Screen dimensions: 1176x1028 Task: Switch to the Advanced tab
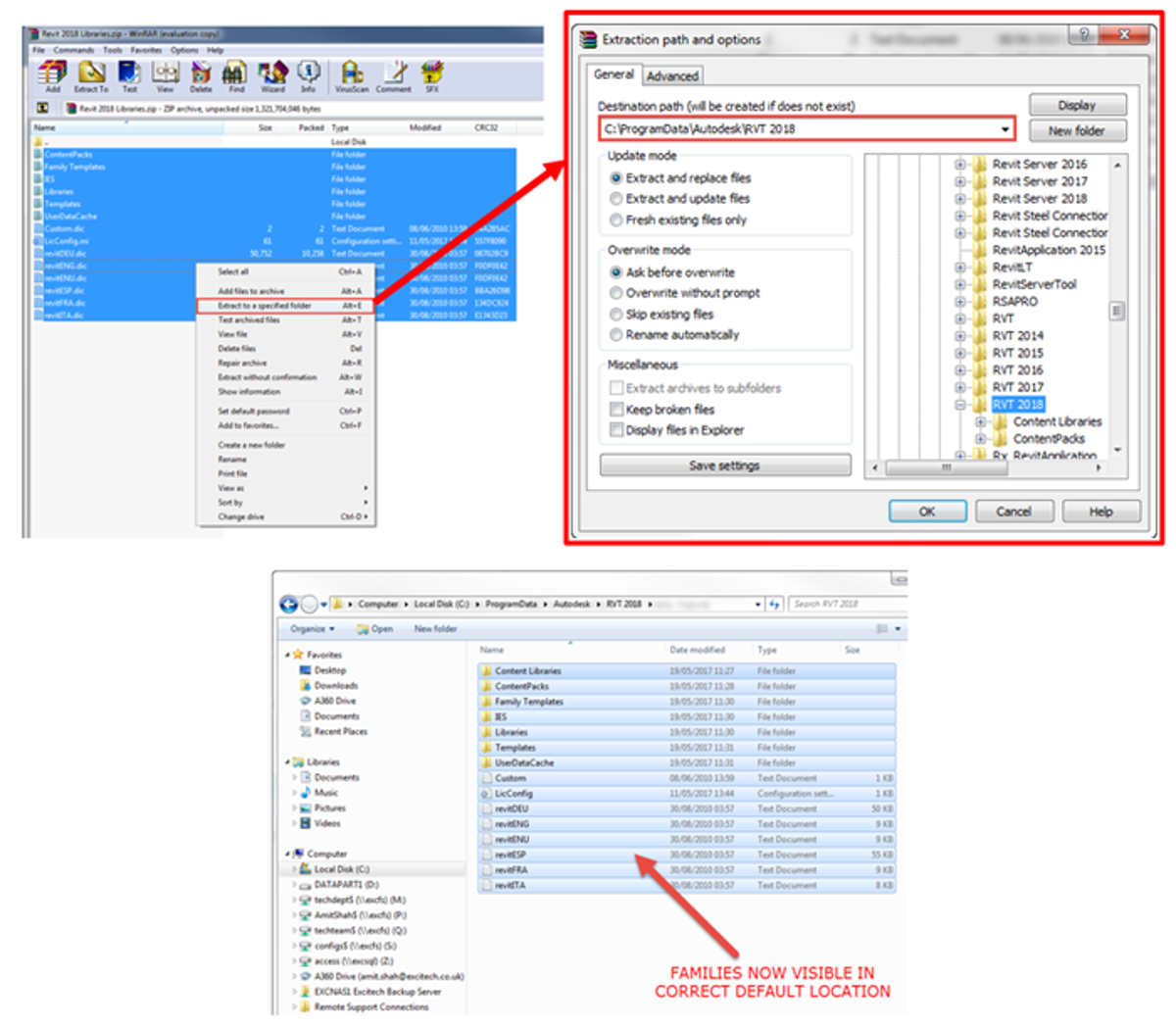(x=672, y=75)
